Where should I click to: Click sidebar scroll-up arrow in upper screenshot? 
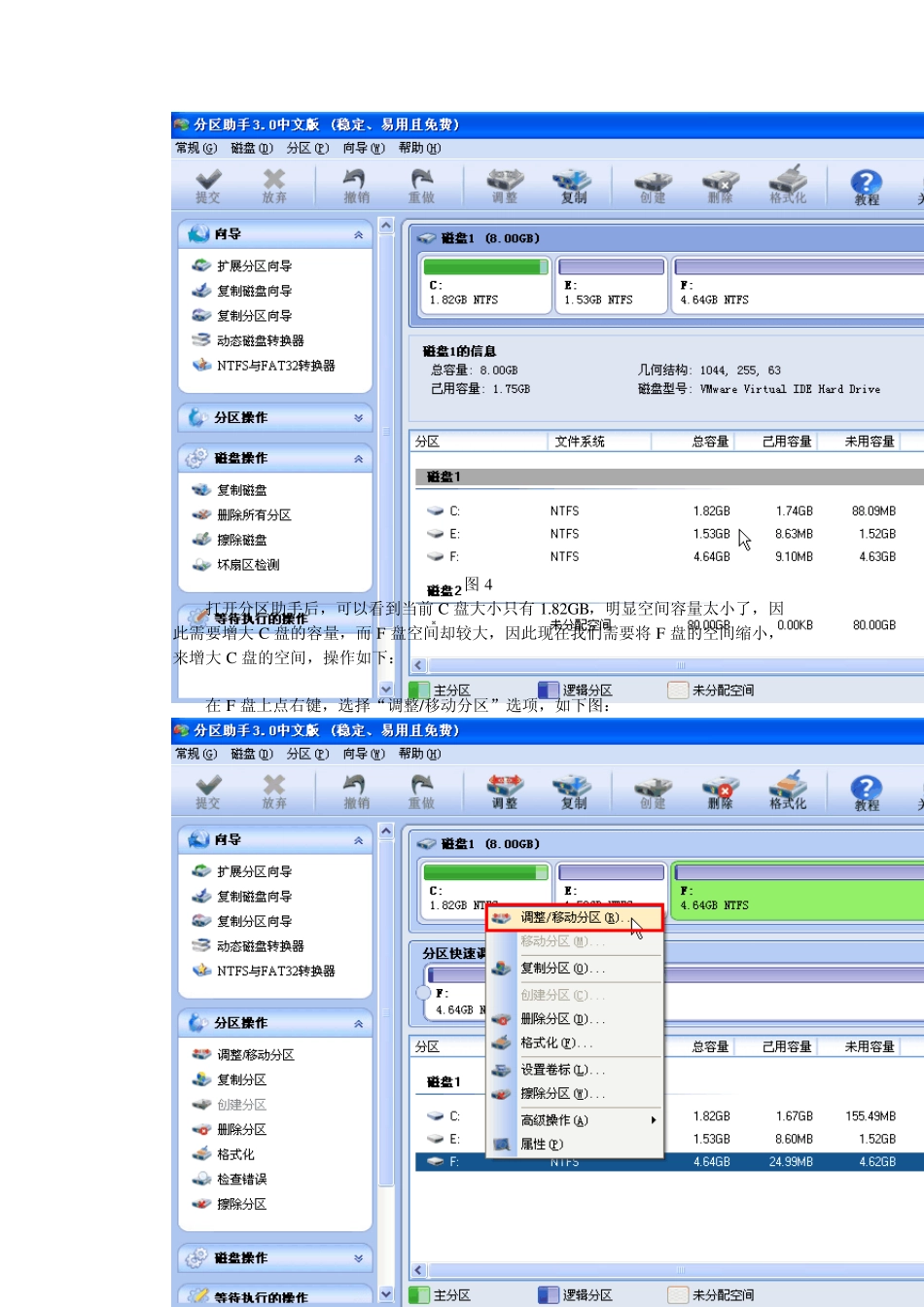point(386,226)
